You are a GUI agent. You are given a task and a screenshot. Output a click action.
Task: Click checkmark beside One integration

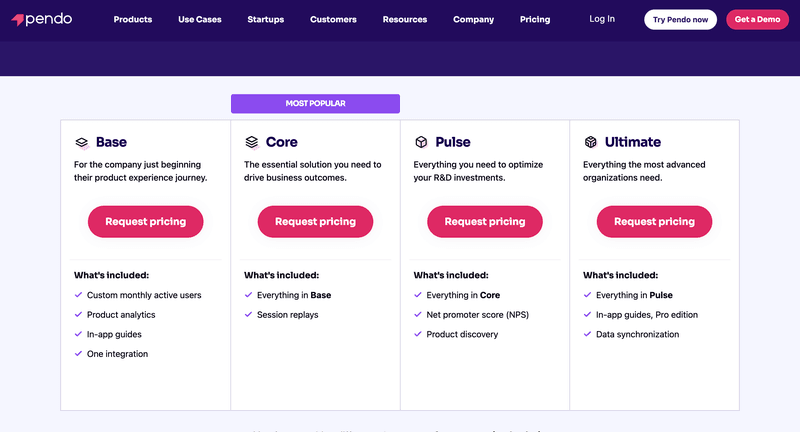[x=78, y=353]
